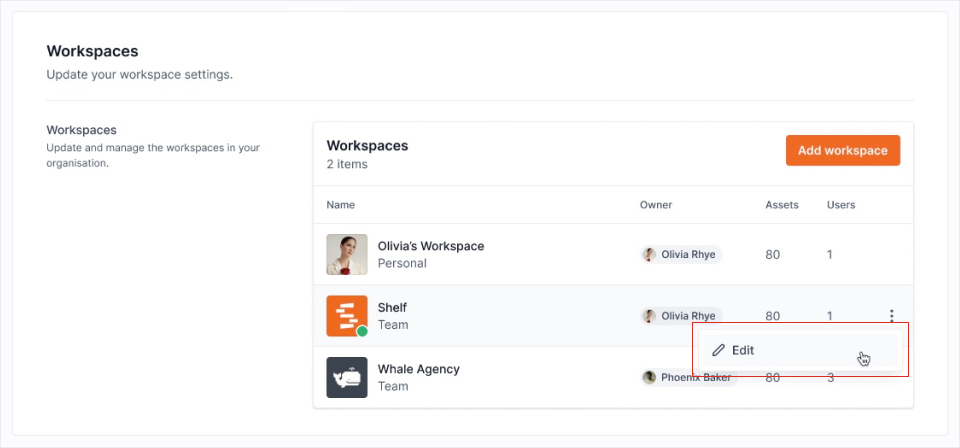Click the green status dot on Shelf logo
Viewport: 960px width, 448px height.
click(362, 331)
